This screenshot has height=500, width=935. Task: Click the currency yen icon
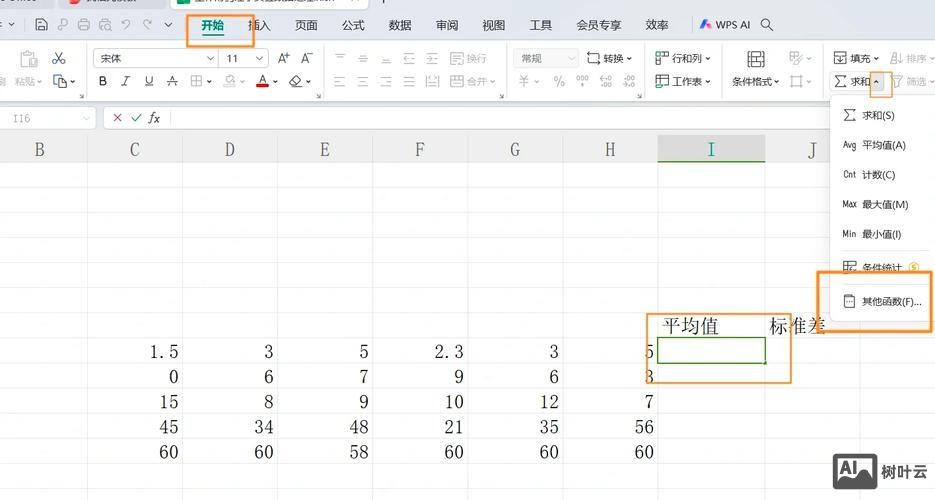point(524,81)
